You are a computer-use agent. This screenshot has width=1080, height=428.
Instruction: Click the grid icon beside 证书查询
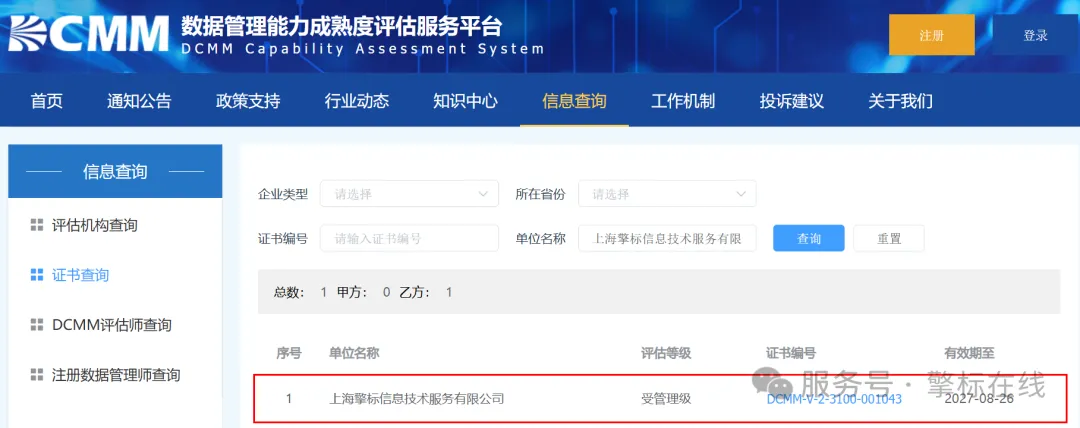pos(37,275)
